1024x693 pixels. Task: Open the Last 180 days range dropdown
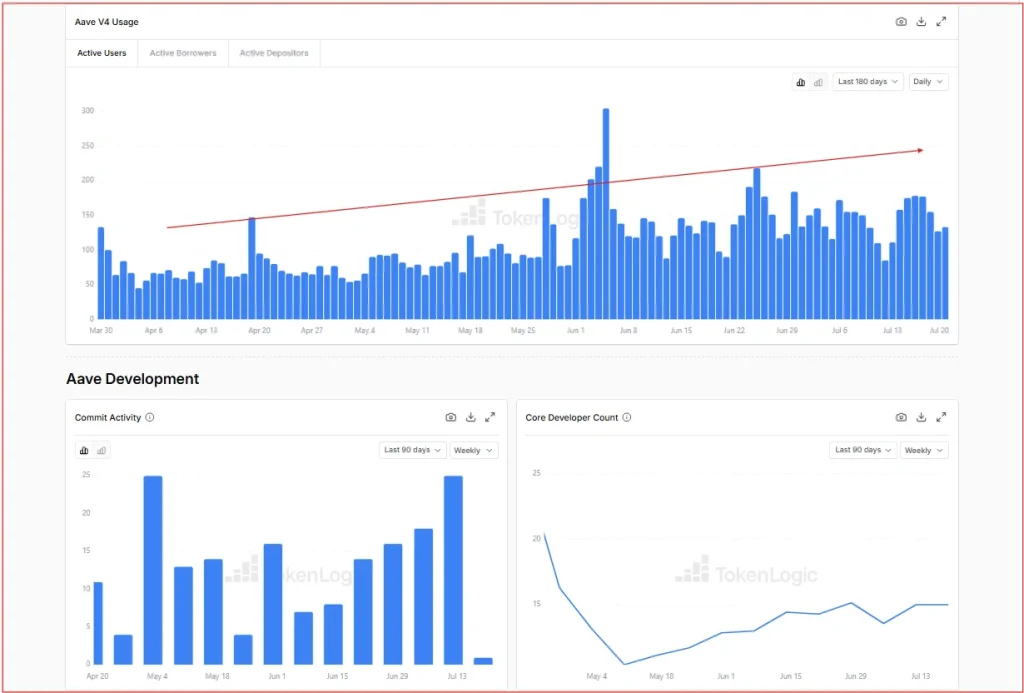click(x=868, y=82)
